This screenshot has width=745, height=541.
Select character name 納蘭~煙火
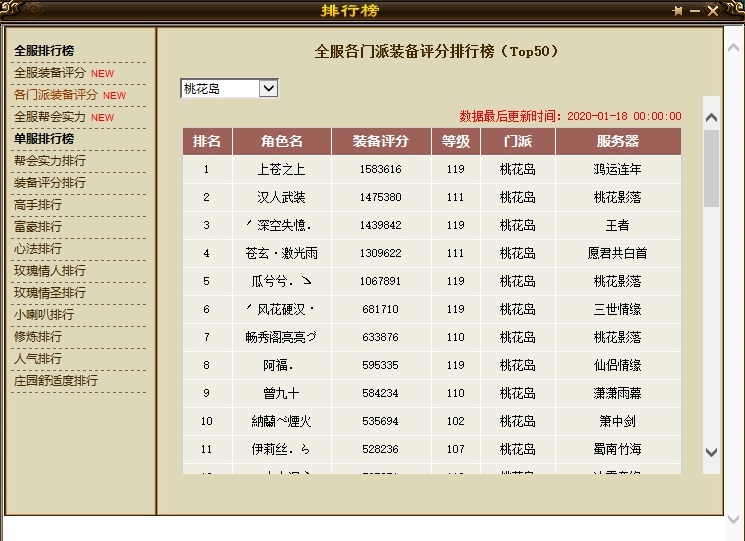coord(281,421)
